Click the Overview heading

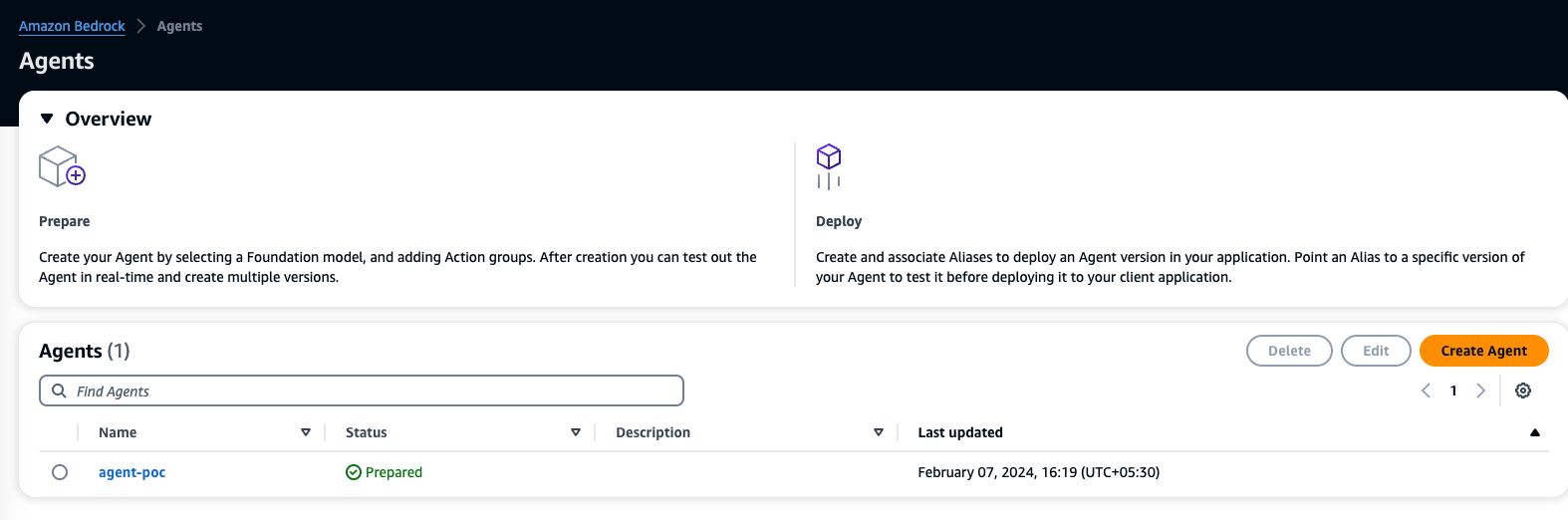109,119
